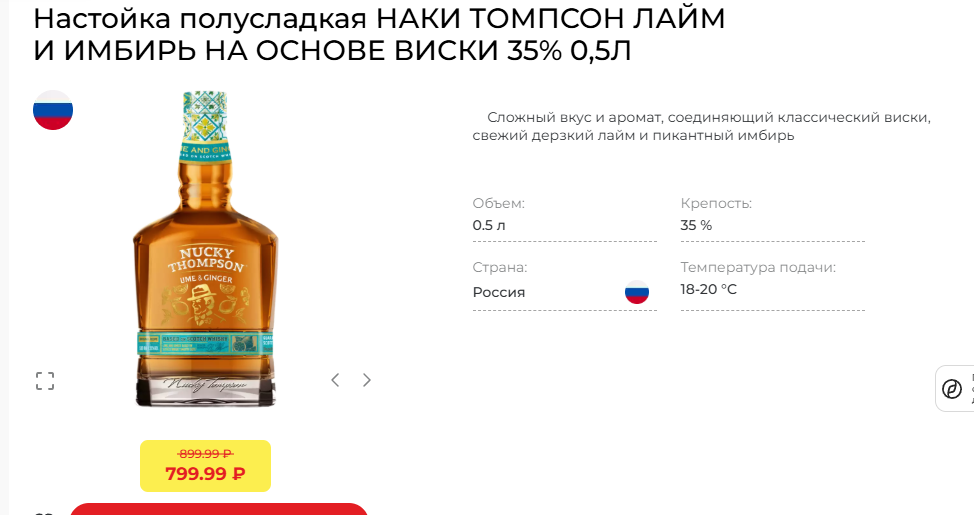Click the red button below the price

(219, 509)
